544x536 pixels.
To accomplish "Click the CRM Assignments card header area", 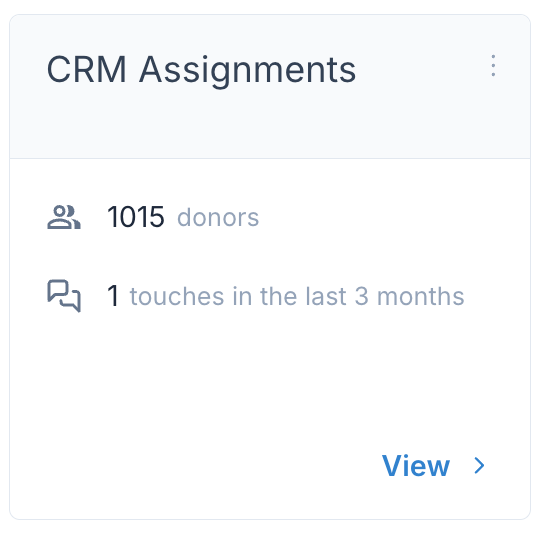I will [270, 87].
